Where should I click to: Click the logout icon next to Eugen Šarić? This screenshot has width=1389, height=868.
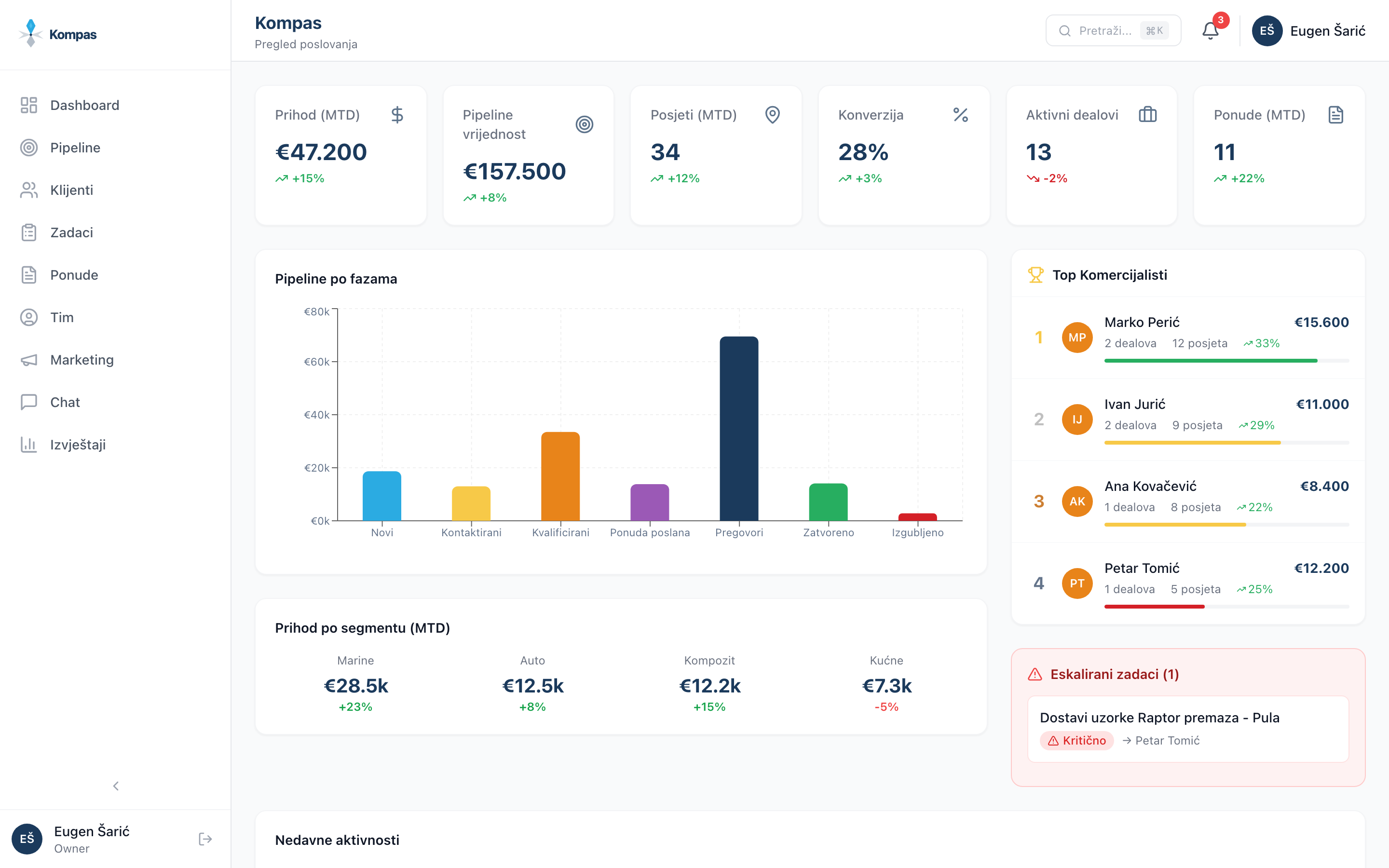coord(205,839)
